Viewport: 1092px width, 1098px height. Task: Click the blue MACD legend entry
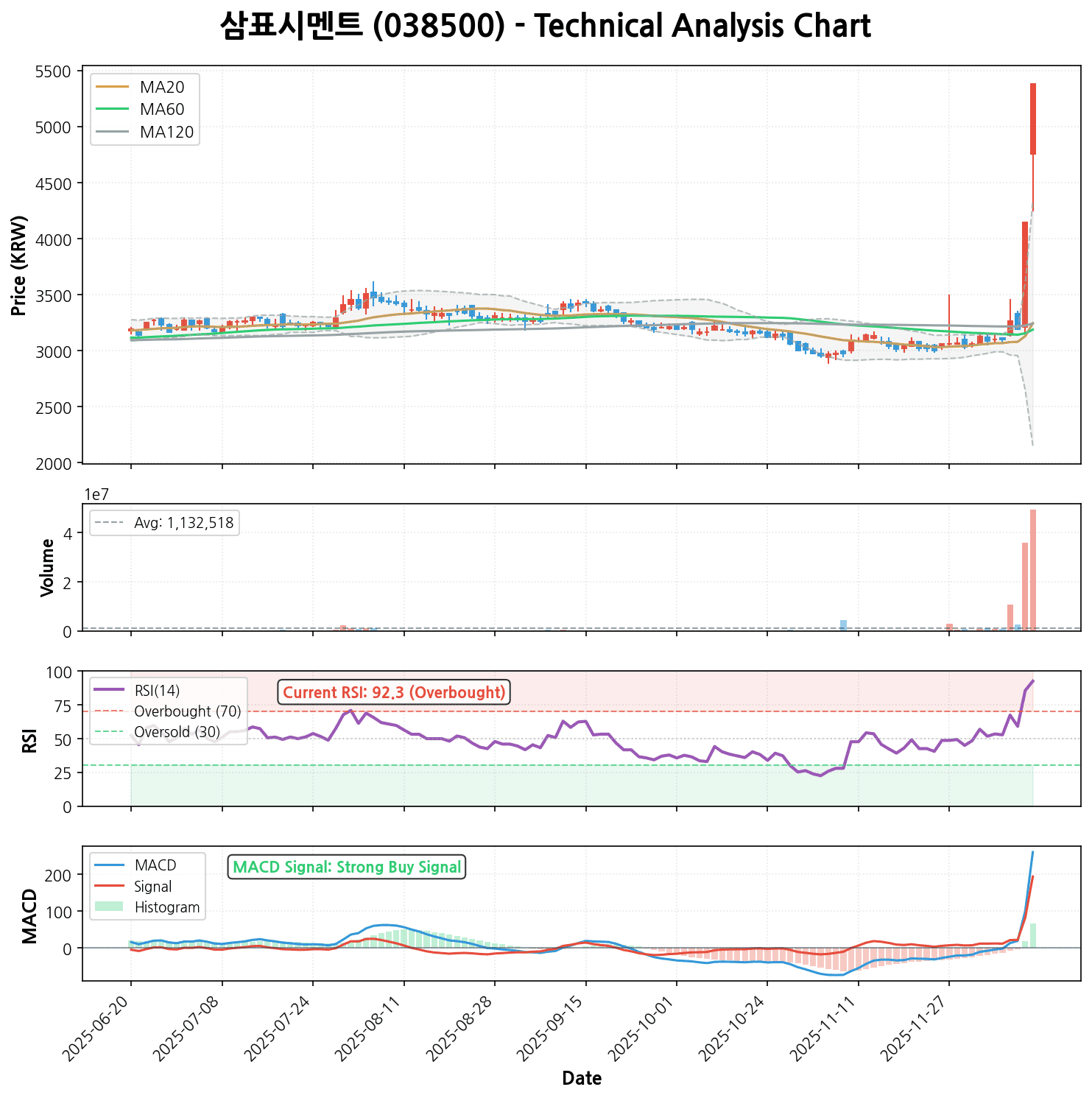pyautogui.click(x=155, y=865)
